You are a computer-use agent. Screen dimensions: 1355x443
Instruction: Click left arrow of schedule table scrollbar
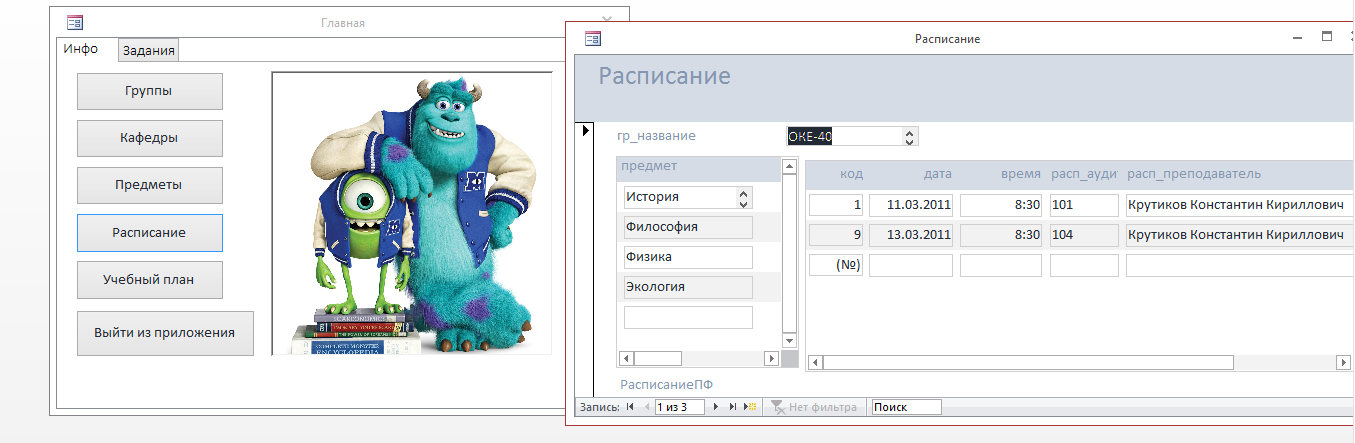pos(814,362)
